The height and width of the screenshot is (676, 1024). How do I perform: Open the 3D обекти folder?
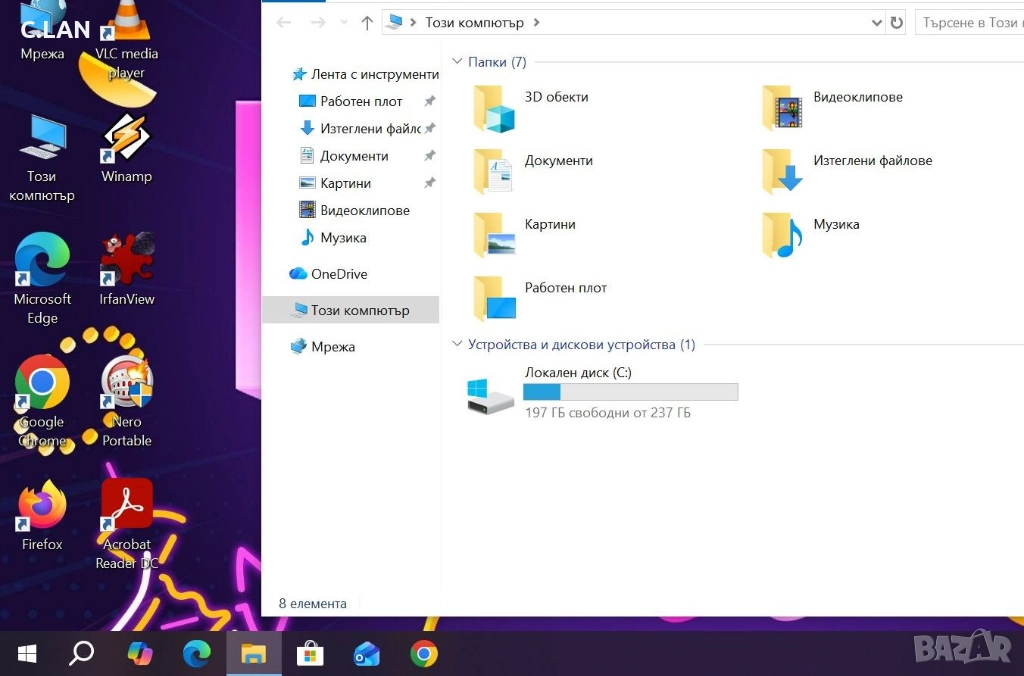click(494, 109)
